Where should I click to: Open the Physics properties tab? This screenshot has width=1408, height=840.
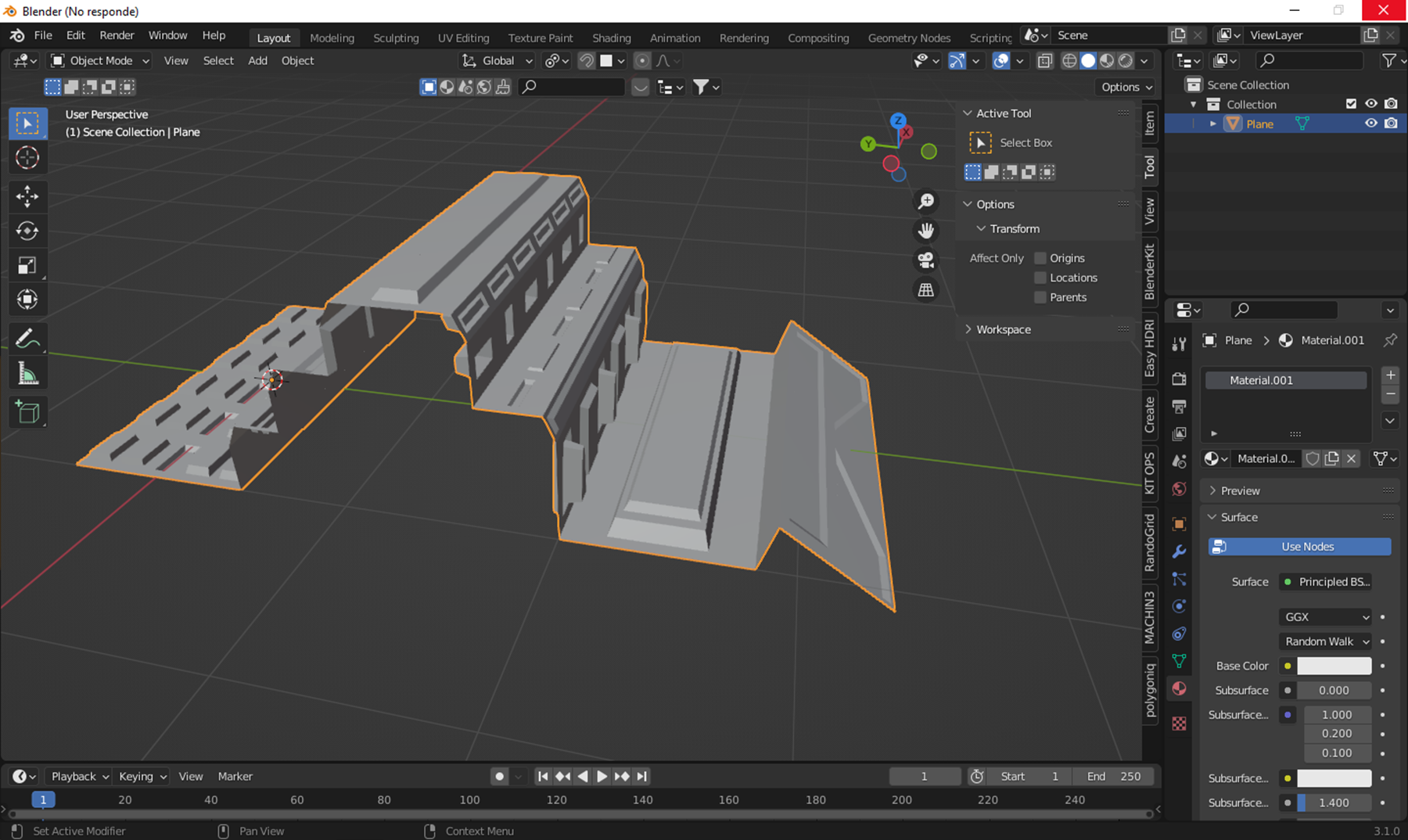coord(1179,606)
